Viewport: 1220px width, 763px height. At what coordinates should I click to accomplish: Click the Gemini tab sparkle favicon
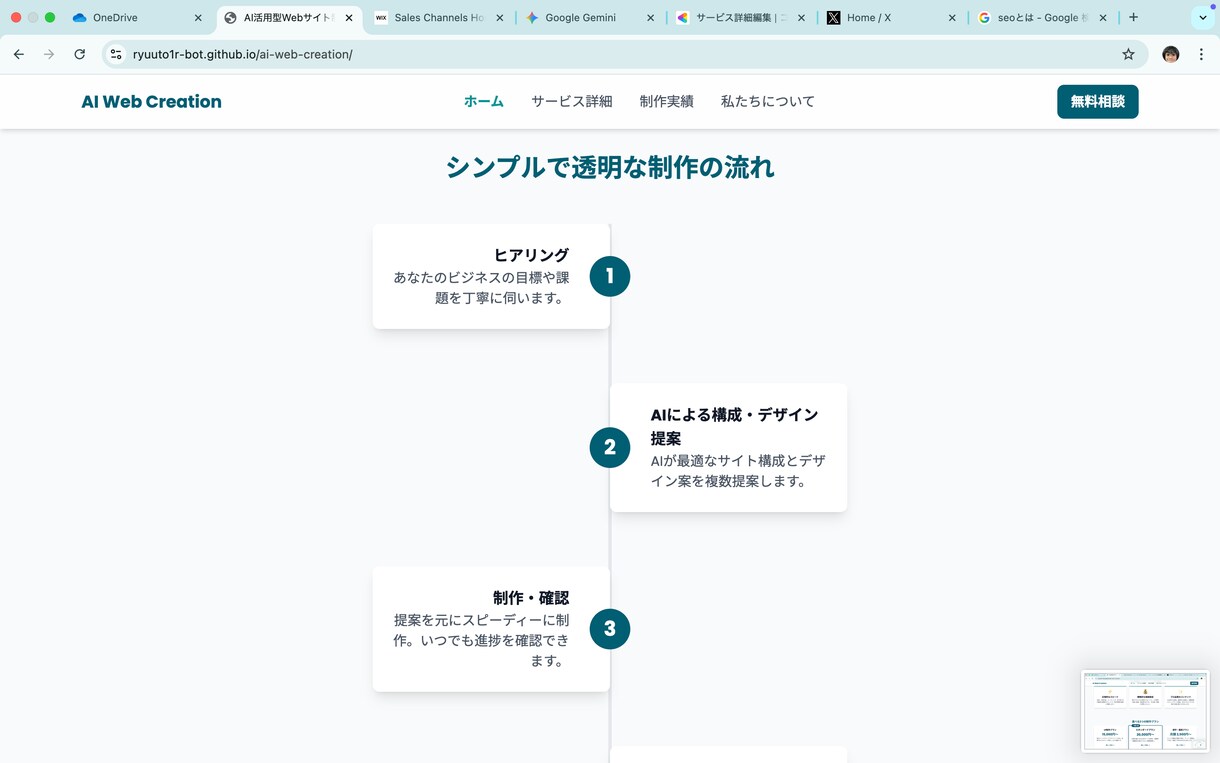coord(532,18)
